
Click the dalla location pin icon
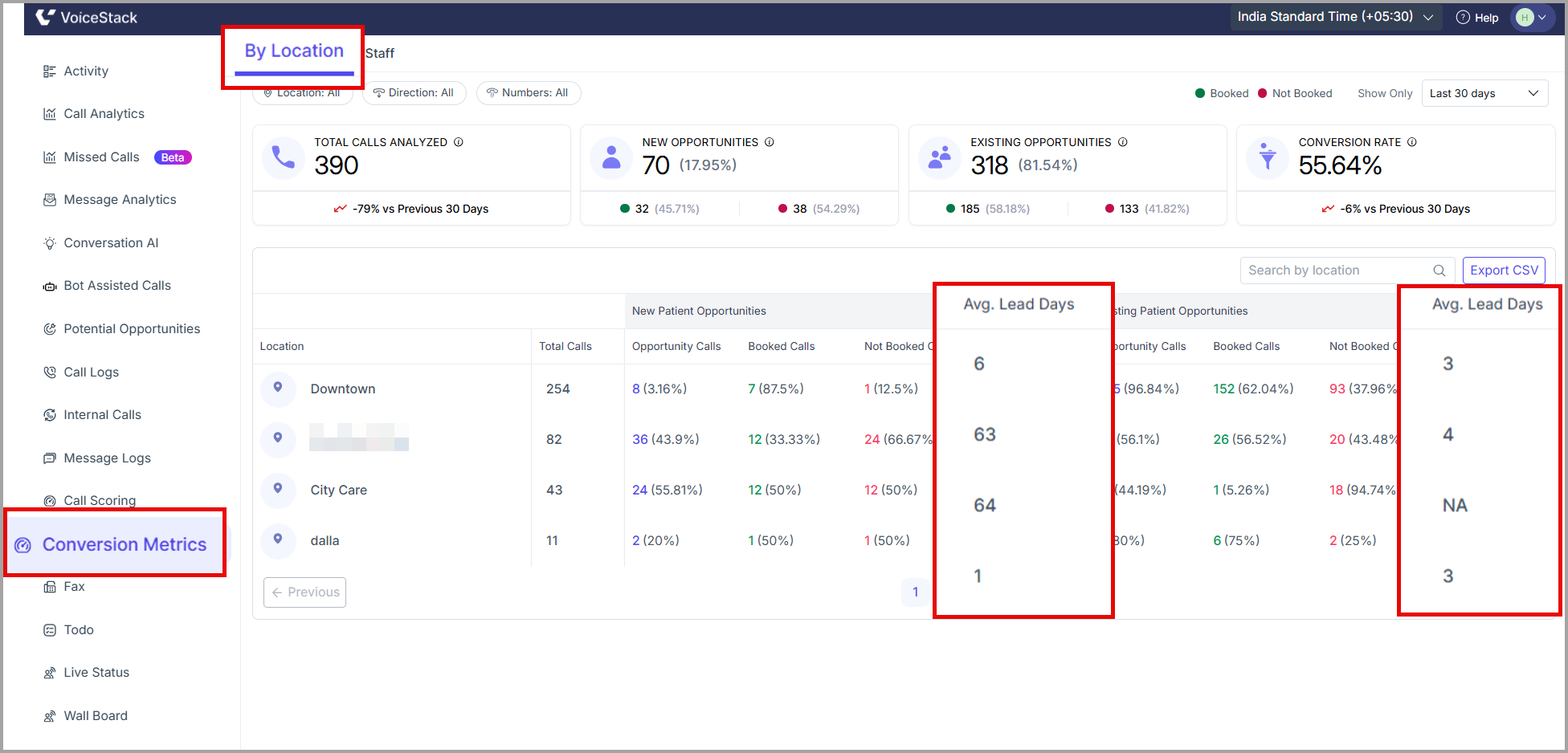click(278, 539)
